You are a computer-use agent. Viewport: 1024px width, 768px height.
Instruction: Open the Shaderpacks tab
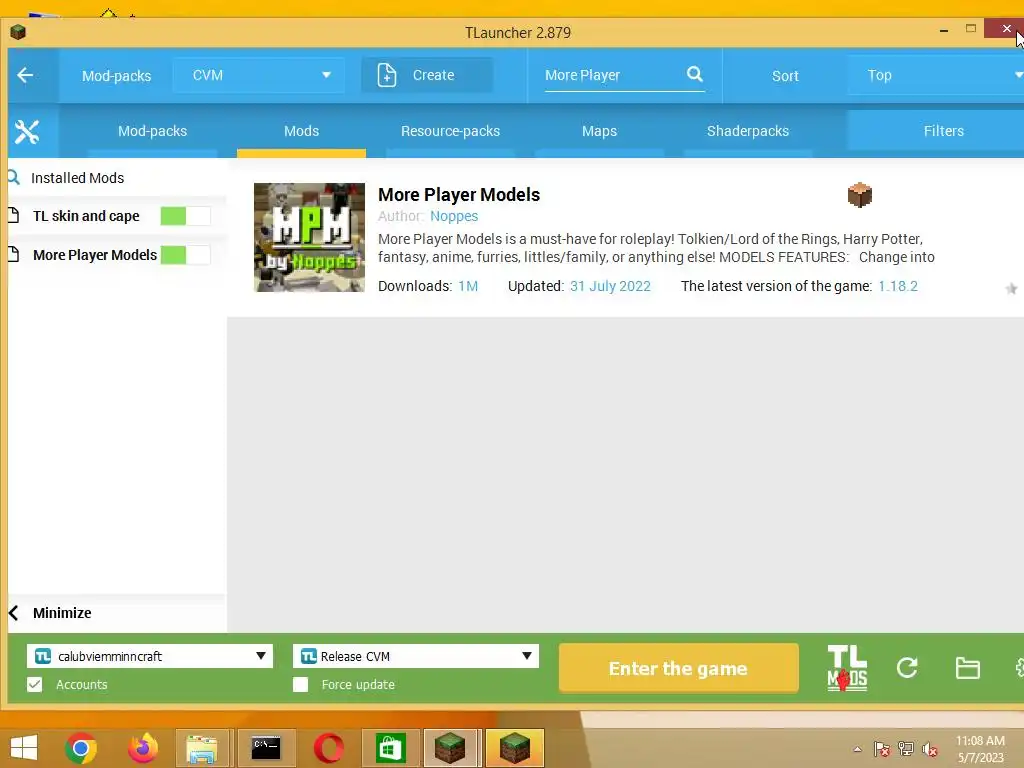click(748, 131)
